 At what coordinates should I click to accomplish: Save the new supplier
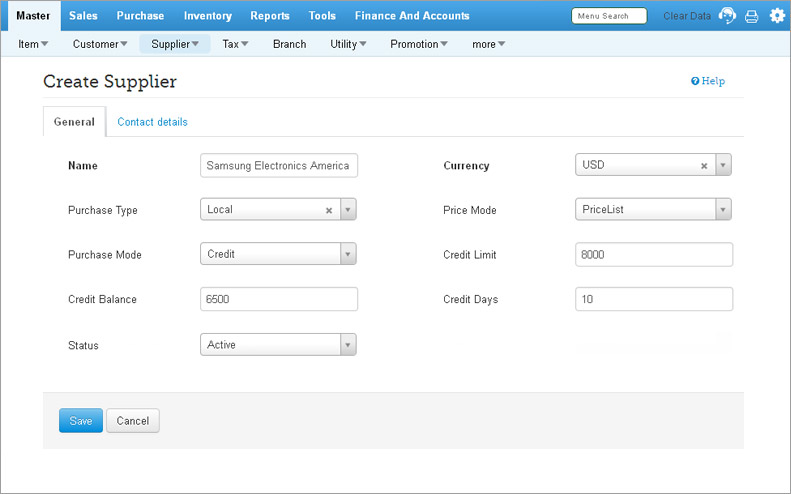(x=80, y=421)
